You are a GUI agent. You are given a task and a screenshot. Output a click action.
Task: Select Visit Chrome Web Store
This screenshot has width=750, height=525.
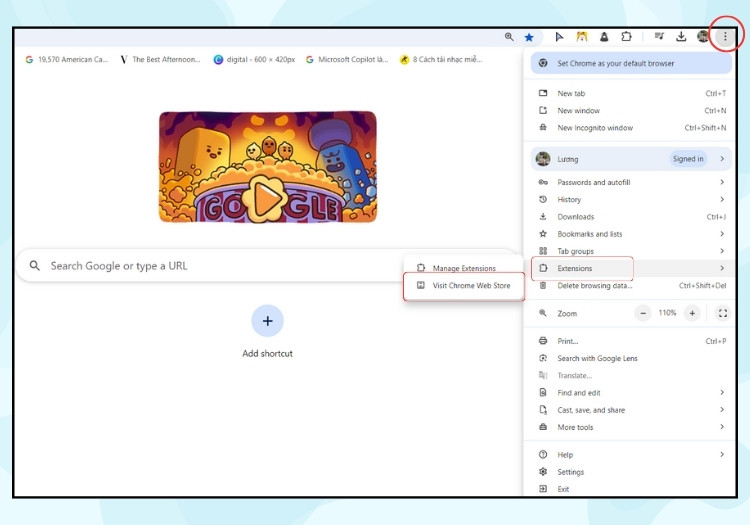[464, 285]
